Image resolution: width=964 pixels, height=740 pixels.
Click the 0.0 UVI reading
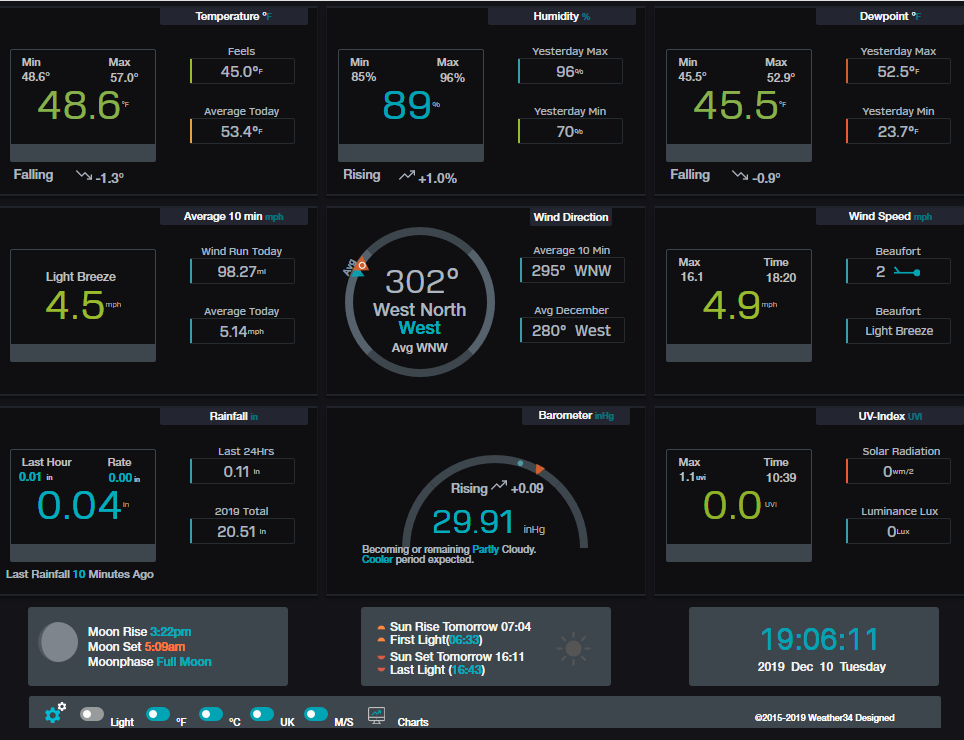coord(732,505)
